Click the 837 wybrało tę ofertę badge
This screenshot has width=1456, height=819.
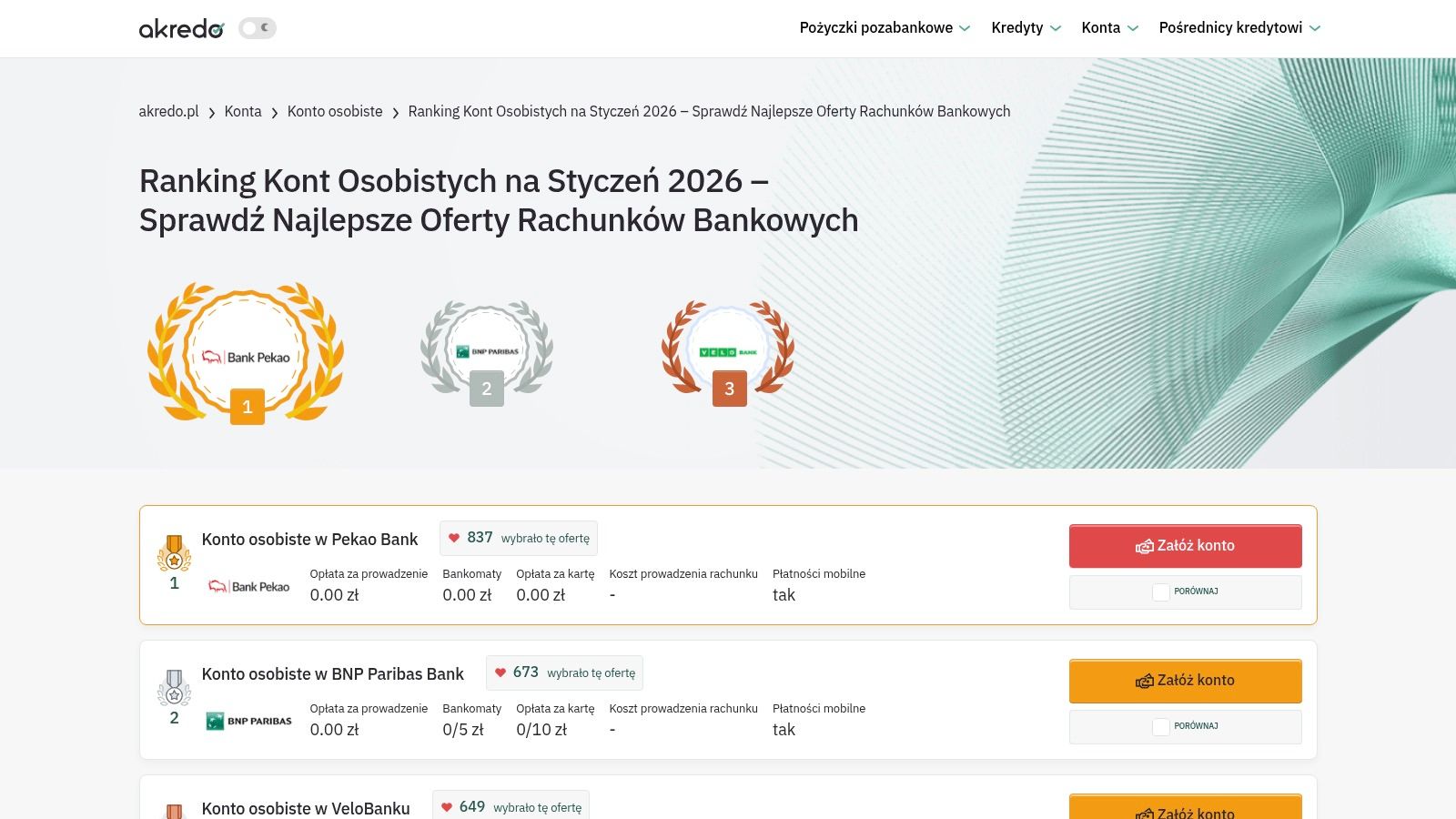(x=519, y=538)
